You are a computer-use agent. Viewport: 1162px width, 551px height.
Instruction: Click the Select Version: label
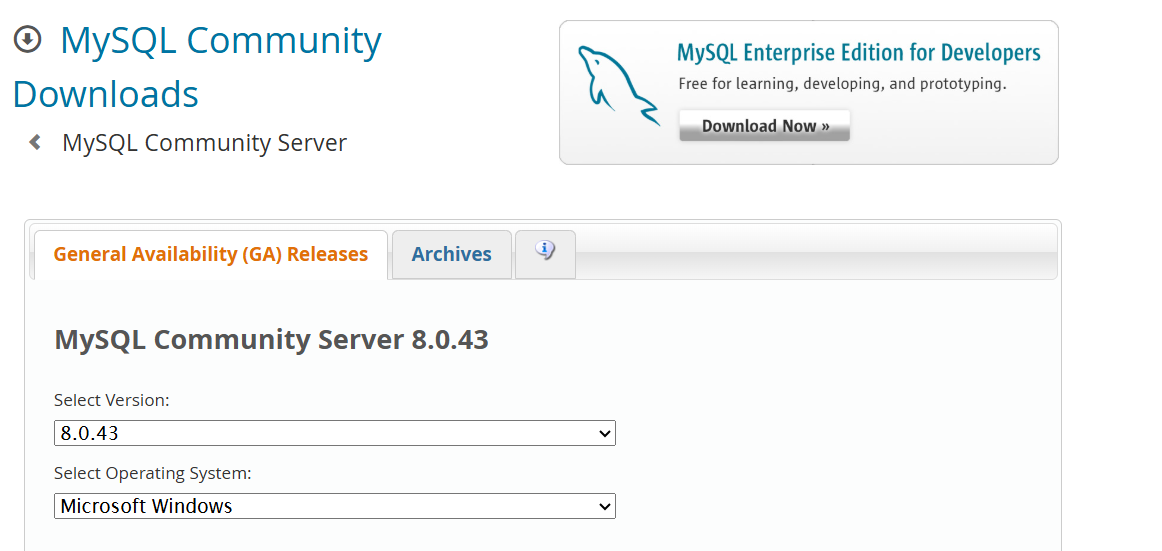click(x=112, y=401)
